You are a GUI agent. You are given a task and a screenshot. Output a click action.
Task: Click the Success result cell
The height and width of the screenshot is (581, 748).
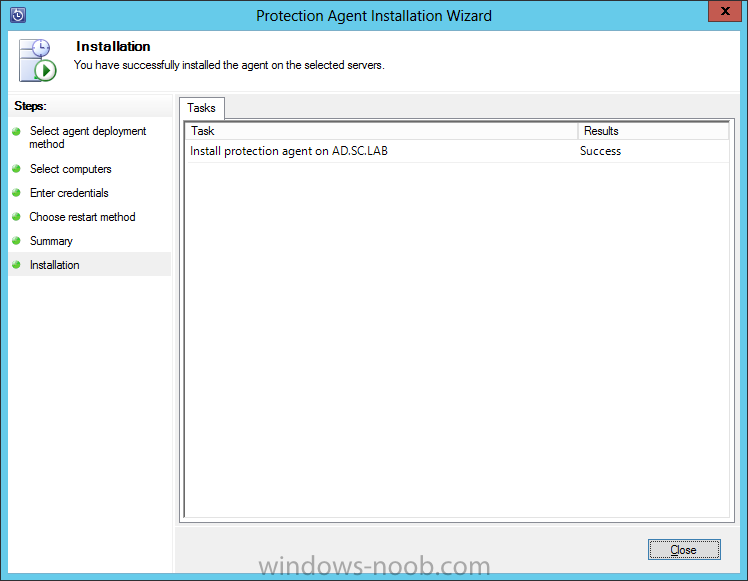click(600, 151)
